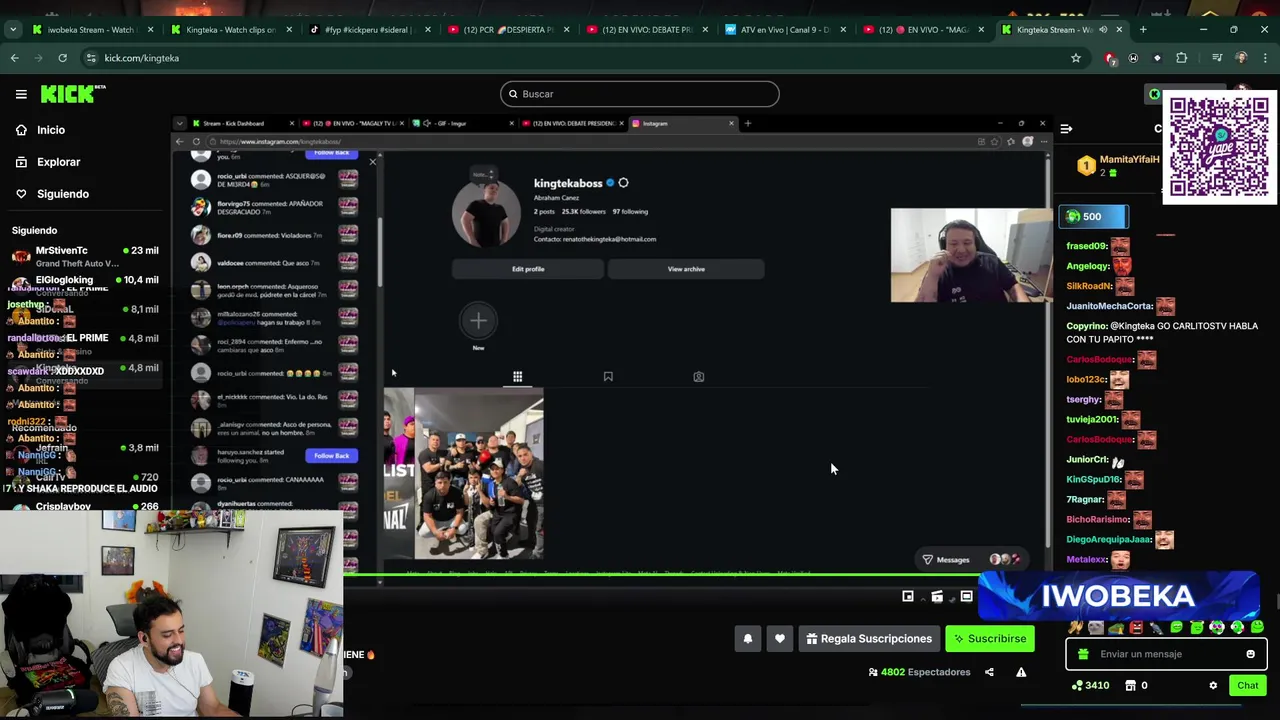Switch to the #fyp #kickperu TikTok tab
This screenshot has width=1280, height=720.
pos(368,30)
